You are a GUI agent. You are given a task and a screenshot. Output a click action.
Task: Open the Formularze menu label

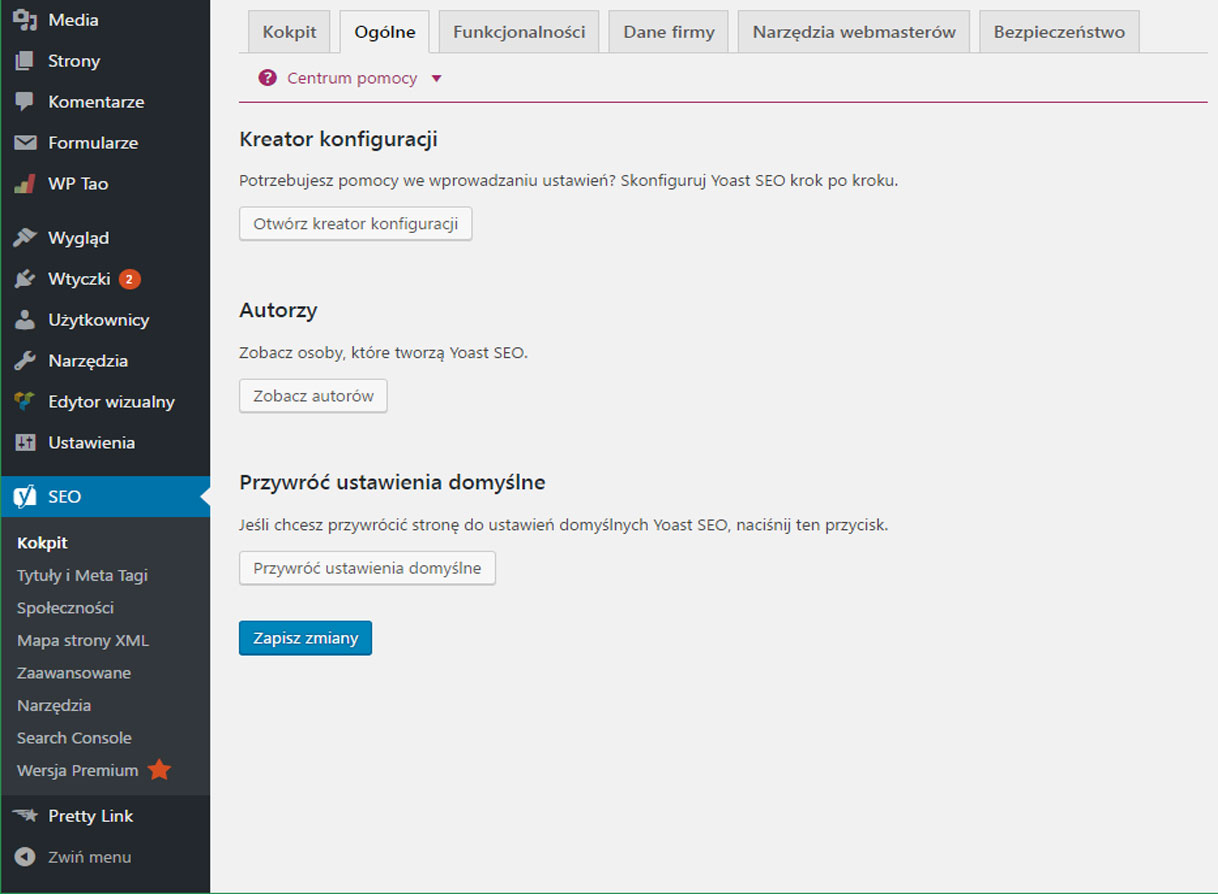93,143
